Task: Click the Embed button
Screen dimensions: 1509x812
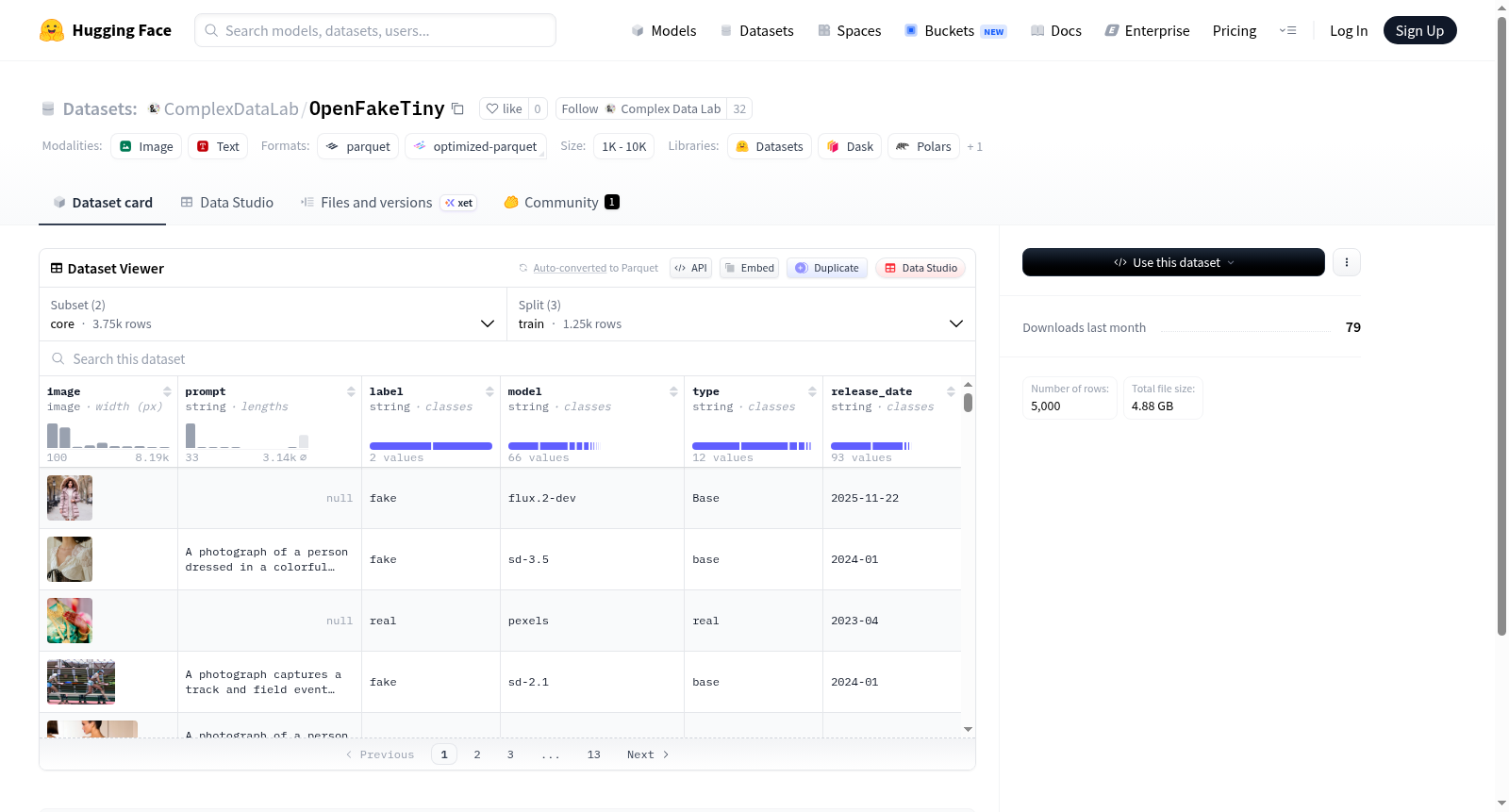Action: tap(750, 268)
